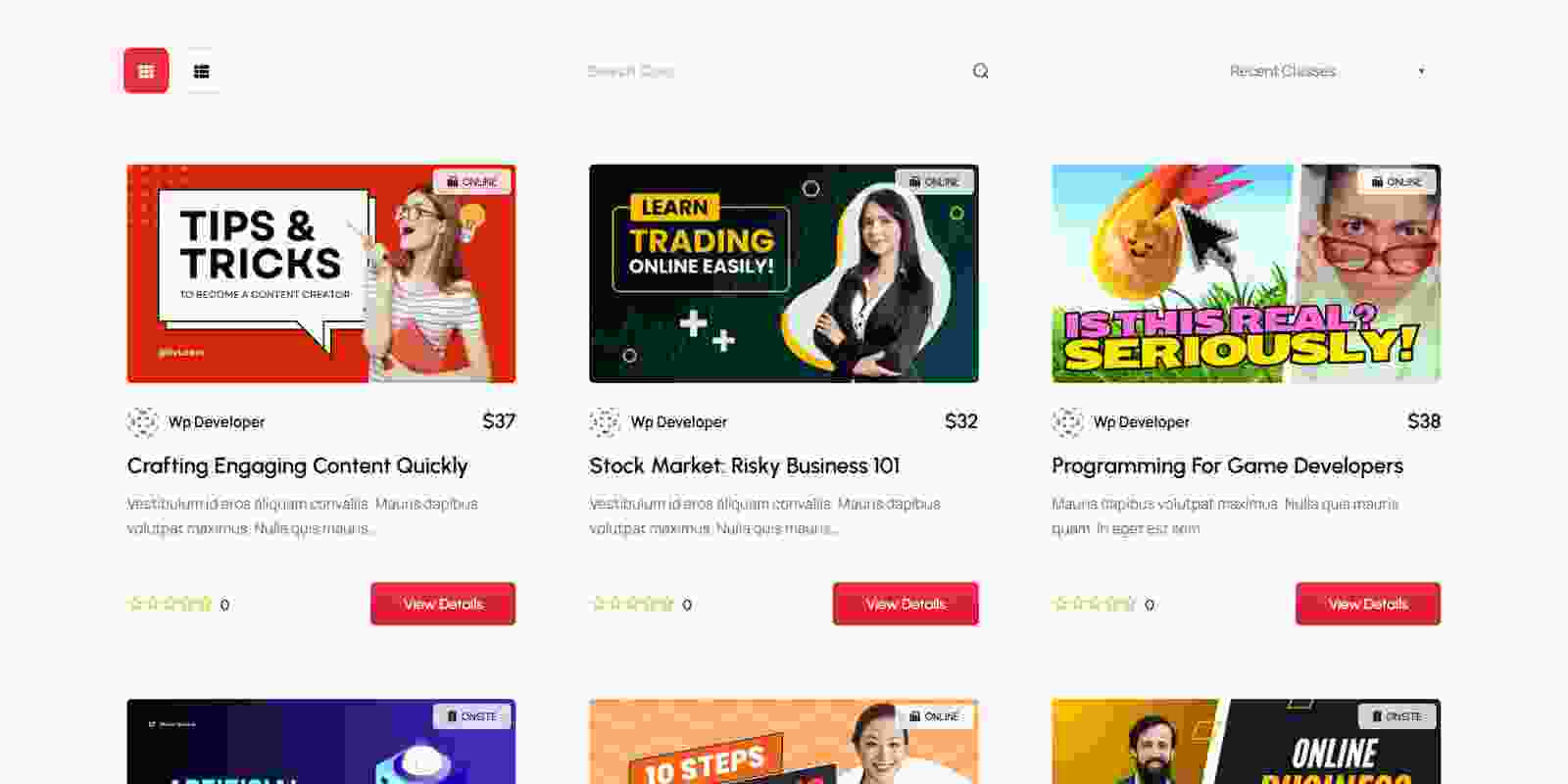Click the search magnifier icon
1568x784 pixels.
pos(980,71)
